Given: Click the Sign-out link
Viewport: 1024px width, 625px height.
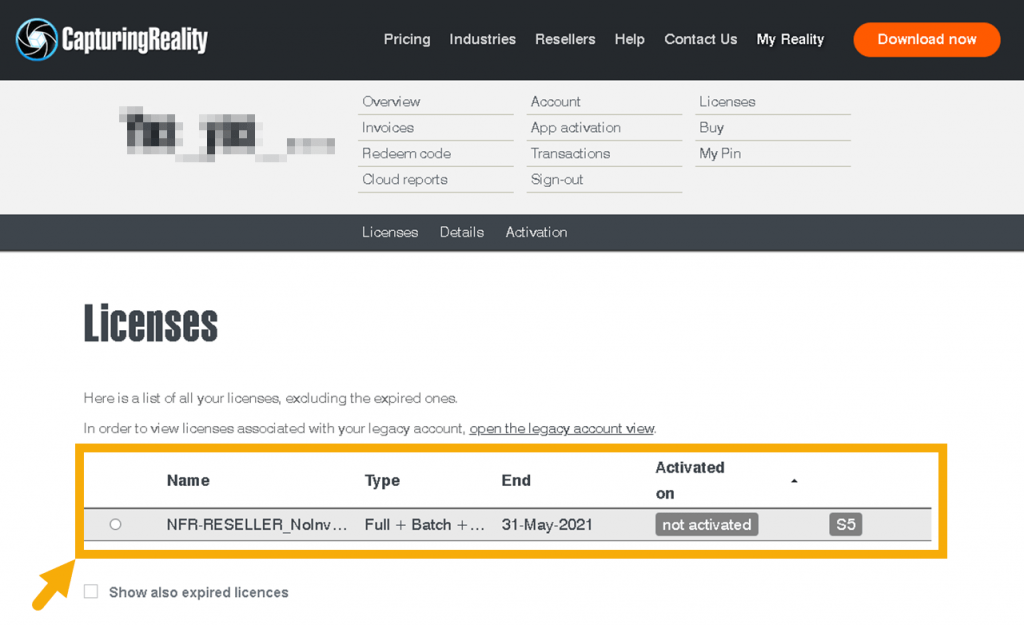Looking at the screenshot, I should 557,179.
